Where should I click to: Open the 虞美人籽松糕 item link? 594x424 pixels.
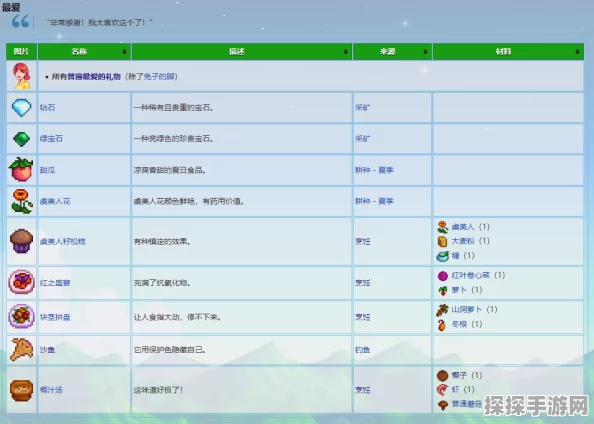63,241
